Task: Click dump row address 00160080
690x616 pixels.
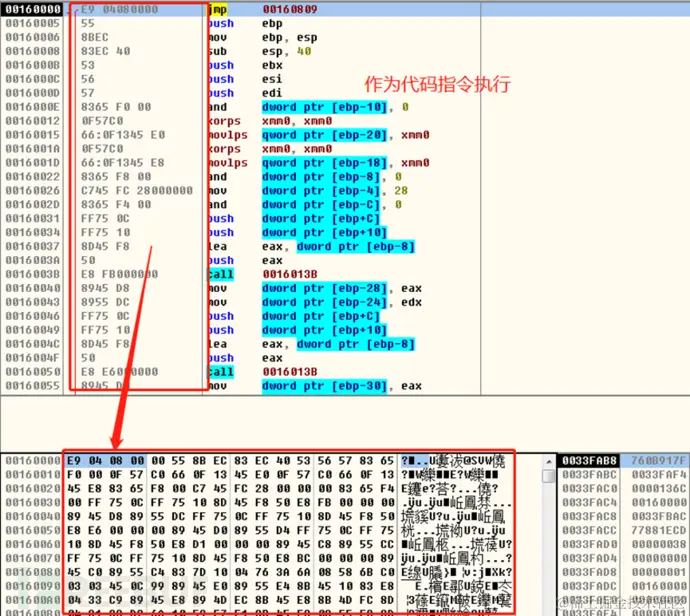Action: click(x=33, y=572)
